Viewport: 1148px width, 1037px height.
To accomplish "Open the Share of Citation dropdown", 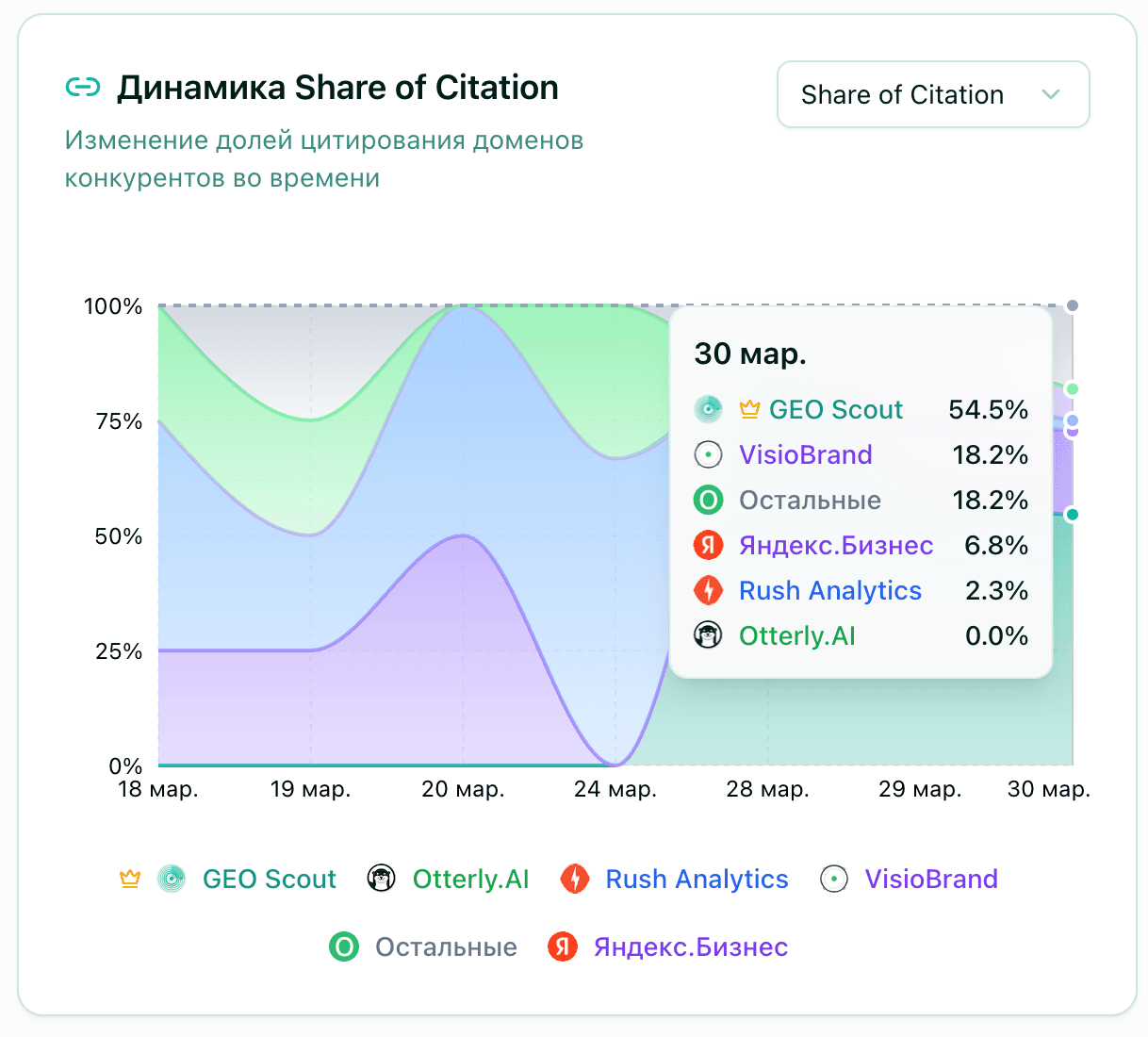I will [932, 94].
